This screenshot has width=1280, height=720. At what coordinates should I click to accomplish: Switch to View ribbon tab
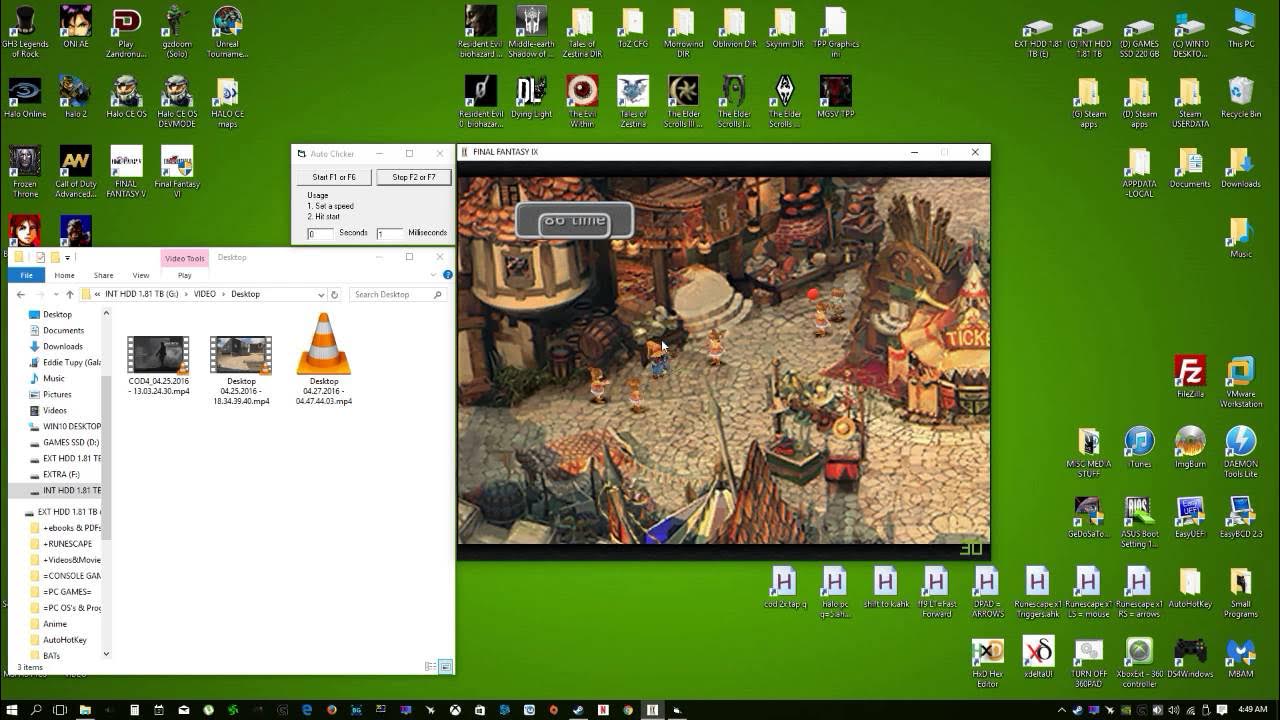point(141,275)
